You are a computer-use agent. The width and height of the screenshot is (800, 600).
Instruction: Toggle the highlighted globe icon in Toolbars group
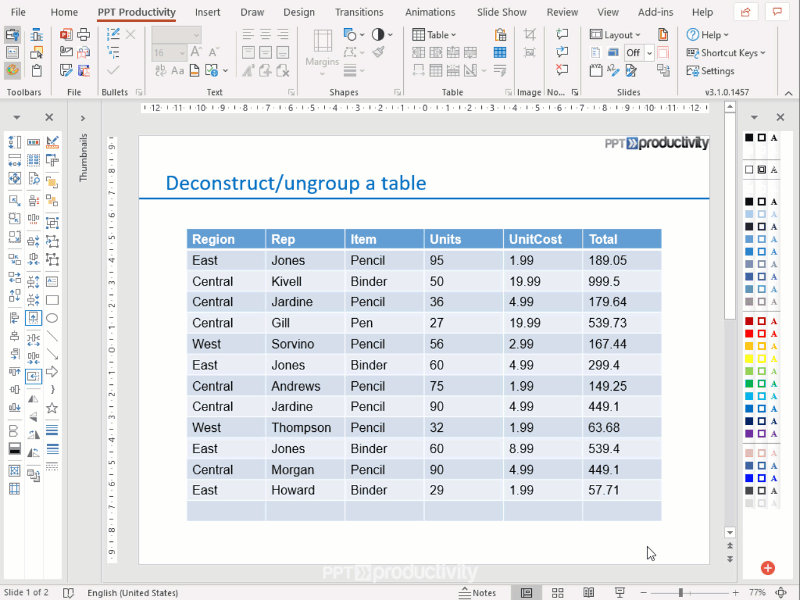[x=12, y=70]
